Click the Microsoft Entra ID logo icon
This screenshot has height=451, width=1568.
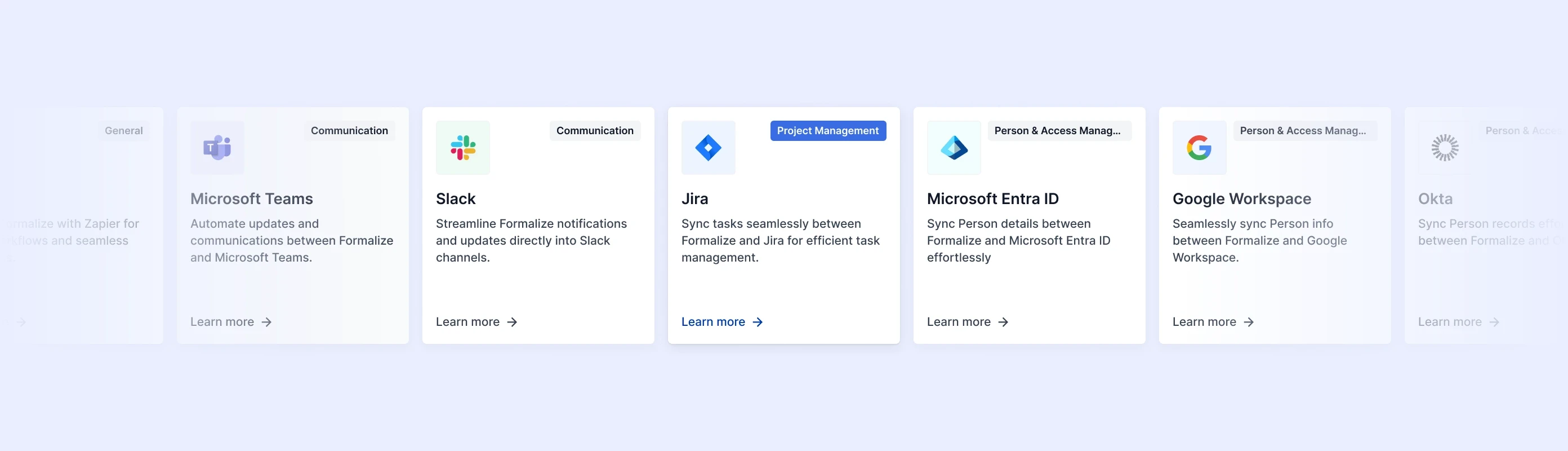[x=954, y=148]
